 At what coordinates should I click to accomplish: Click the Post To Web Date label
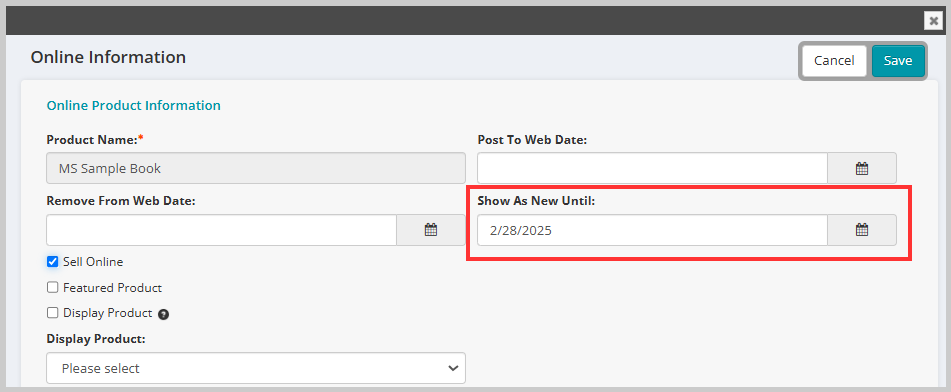532,140
